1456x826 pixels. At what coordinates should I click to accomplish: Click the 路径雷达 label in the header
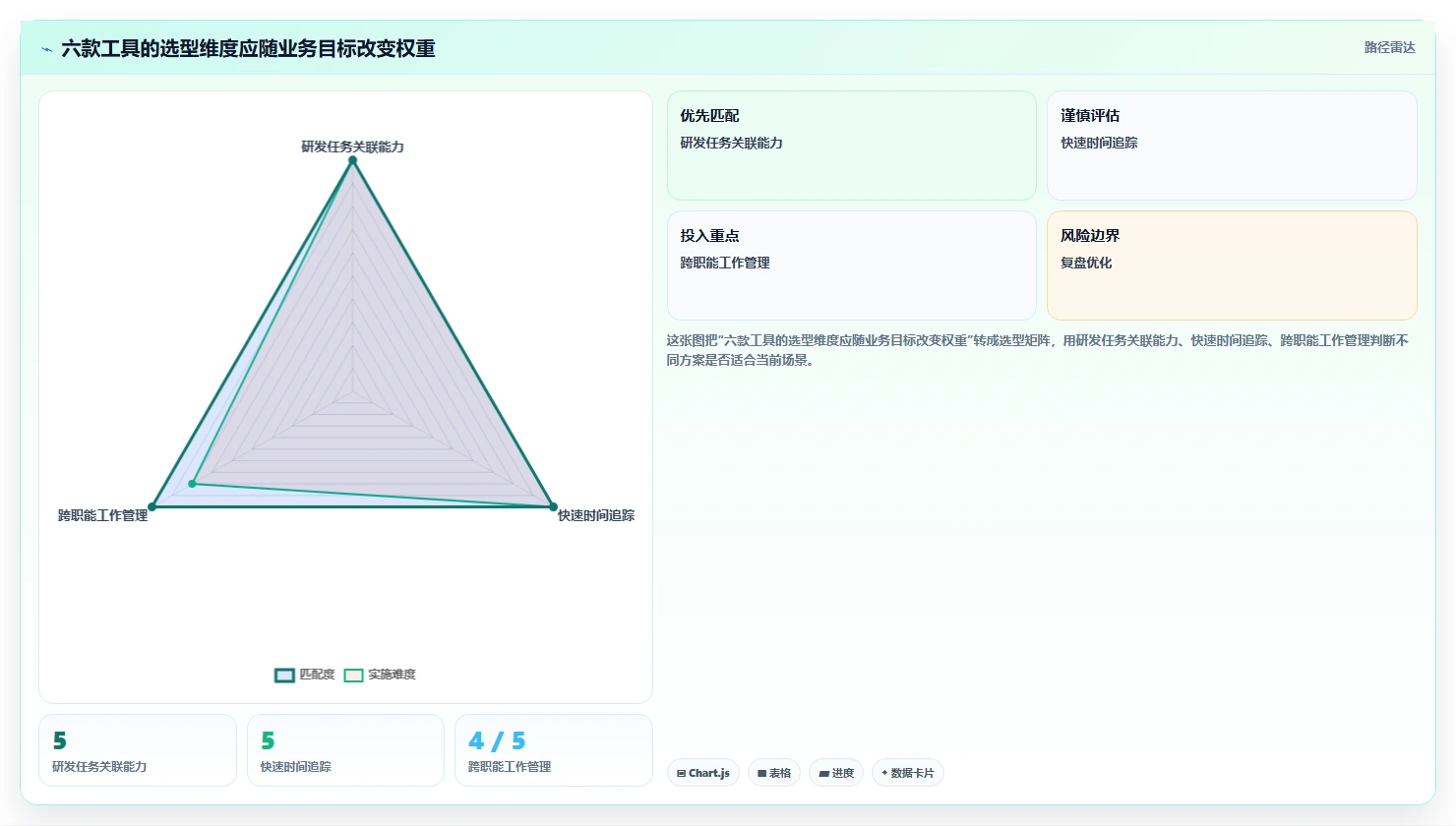[x=1389, y=47]
